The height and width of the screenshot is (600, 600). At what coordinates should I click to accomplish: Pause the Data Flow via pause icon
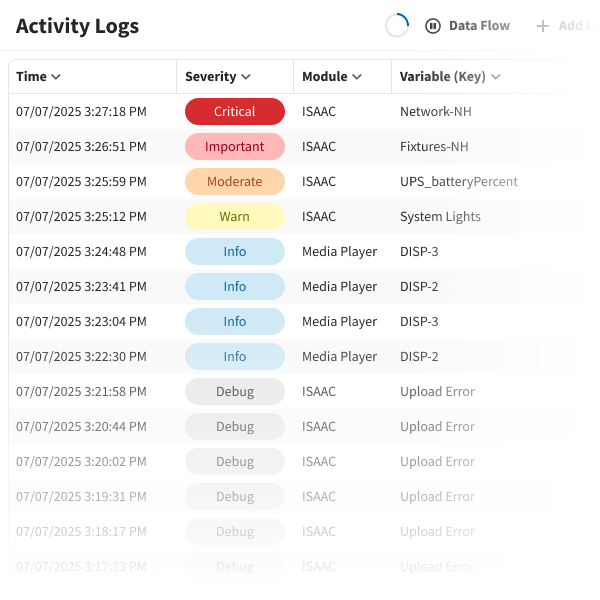(x=433, y=26)
